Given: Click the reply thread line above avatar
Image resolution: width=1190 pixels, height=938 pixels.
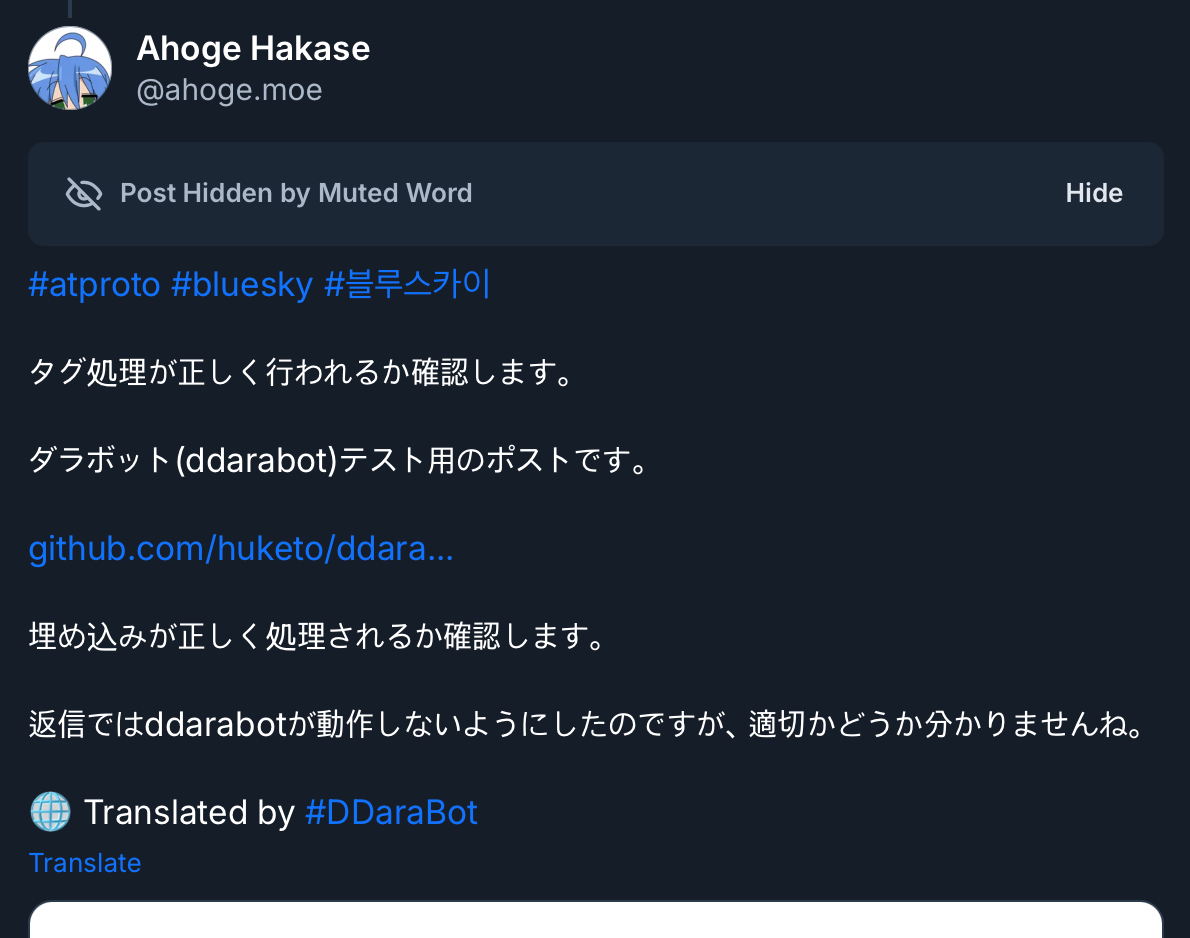Looking at the screenshot, I should coord(70,8).
